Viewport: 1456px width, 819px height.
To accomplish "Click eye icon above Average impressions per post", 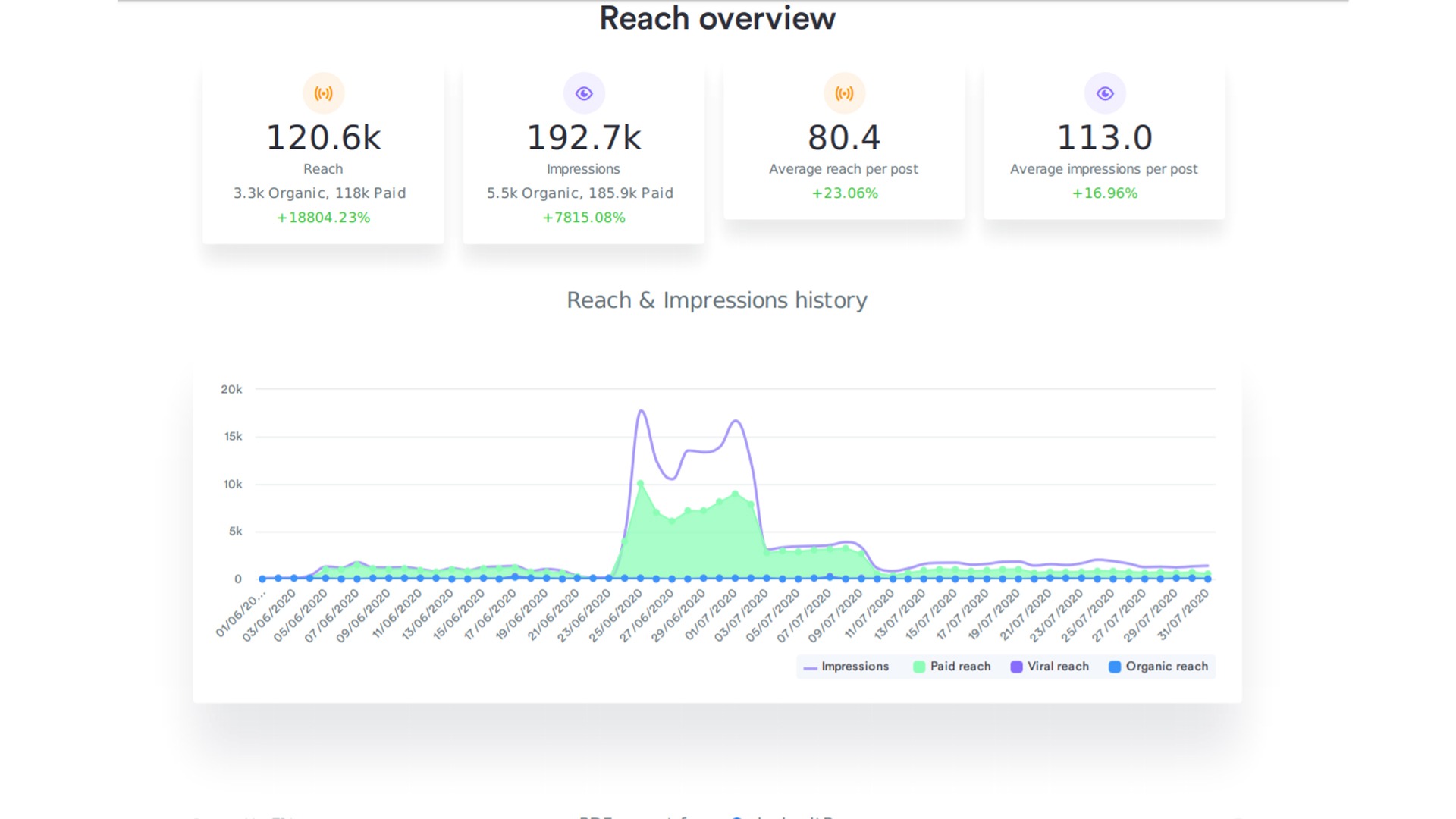I will pos(1105,93).
